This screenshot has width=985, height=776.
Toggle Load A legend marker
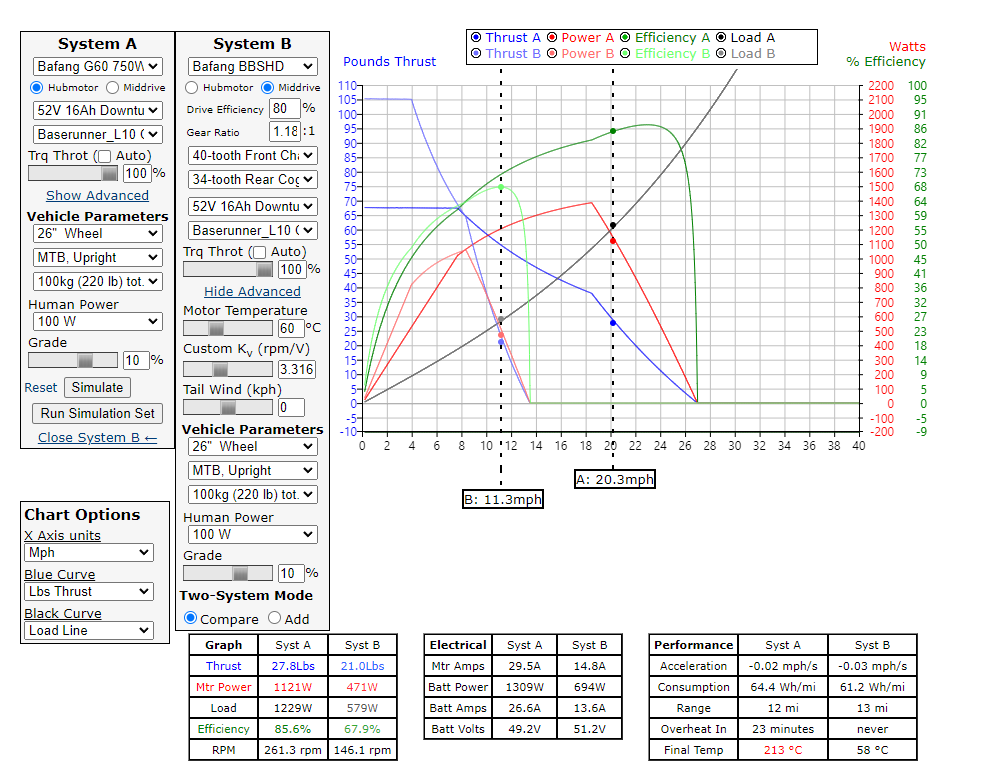721,38
